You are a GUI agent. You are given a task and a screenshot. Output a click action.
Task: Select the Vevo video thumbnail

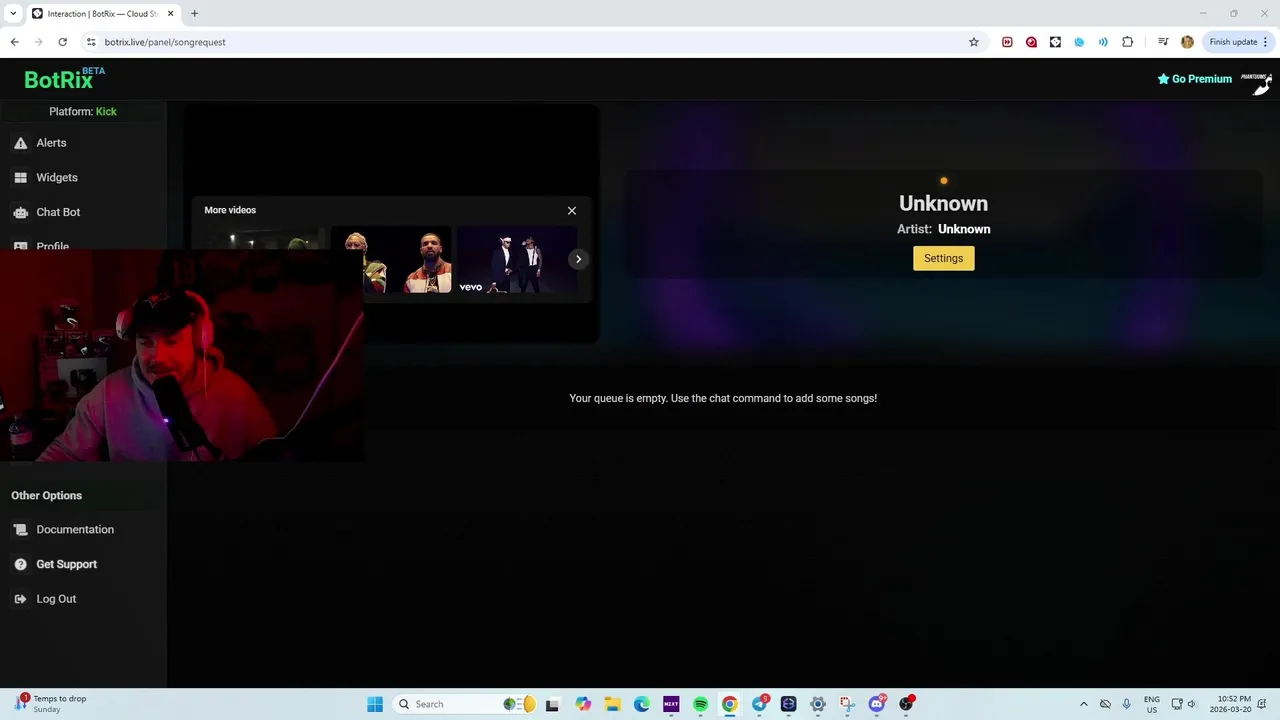click(x=517, y=261)
